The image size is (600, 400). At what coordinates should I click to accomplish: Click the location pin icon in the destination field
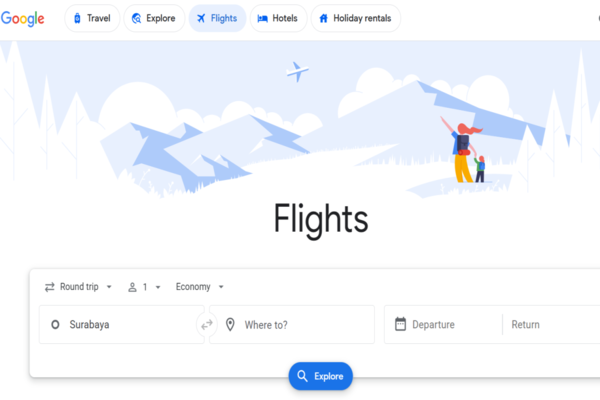(230, 325)
